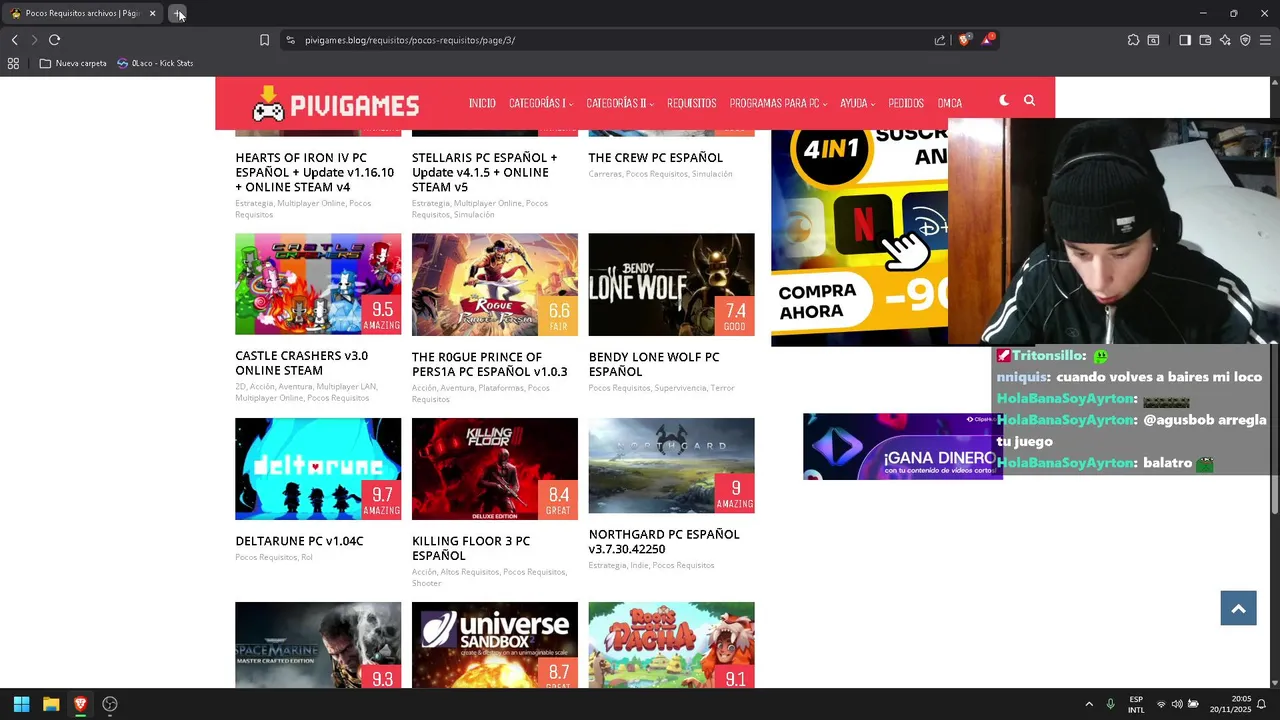Open 0Laco - Kick Stats bookmark
This screenshot has height=720, width=1280.
point(155,63)
